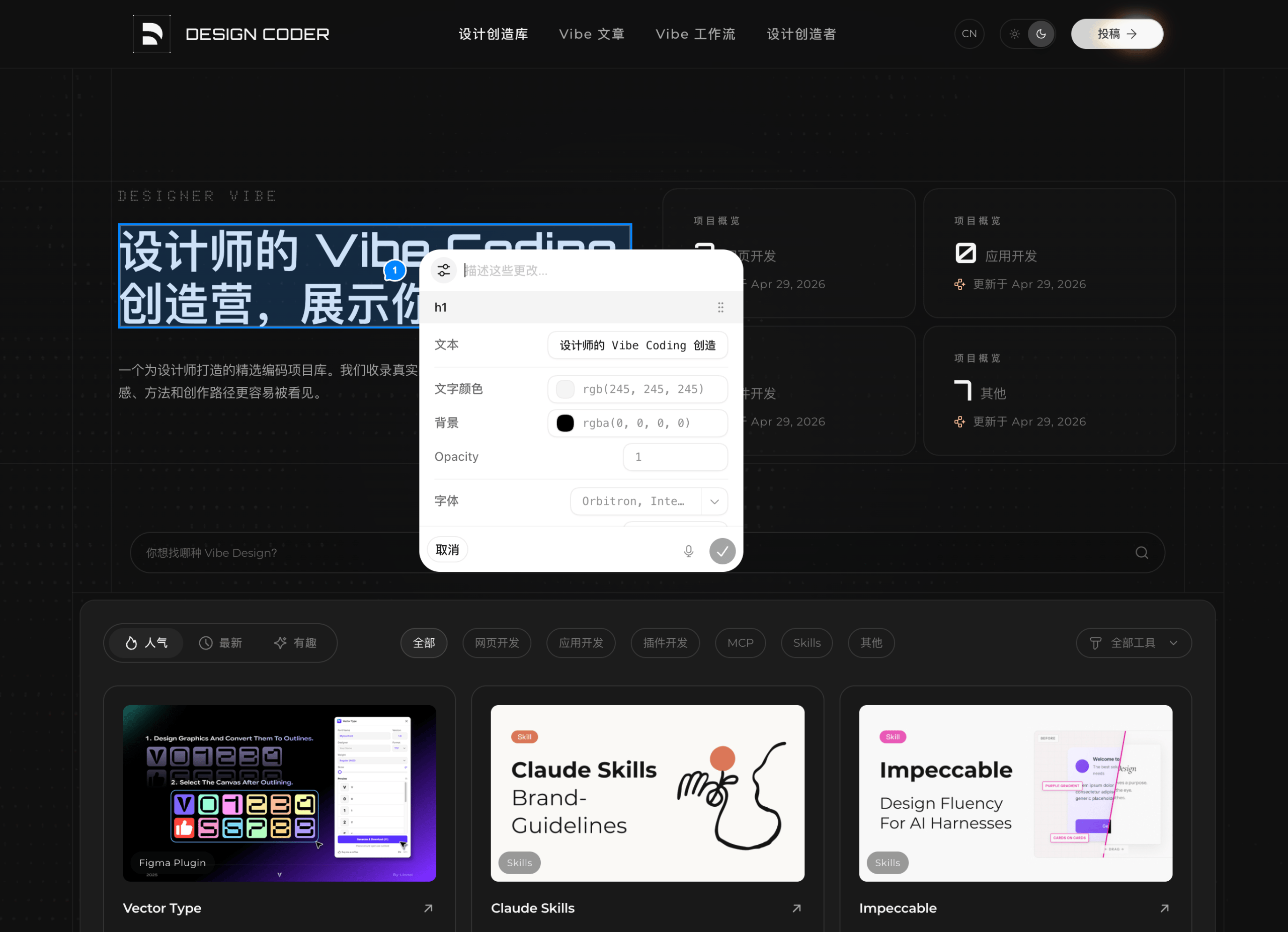Grab the drag handle beside h1
This screenshot has width=1288, height=932.
[x=720, y=307]
